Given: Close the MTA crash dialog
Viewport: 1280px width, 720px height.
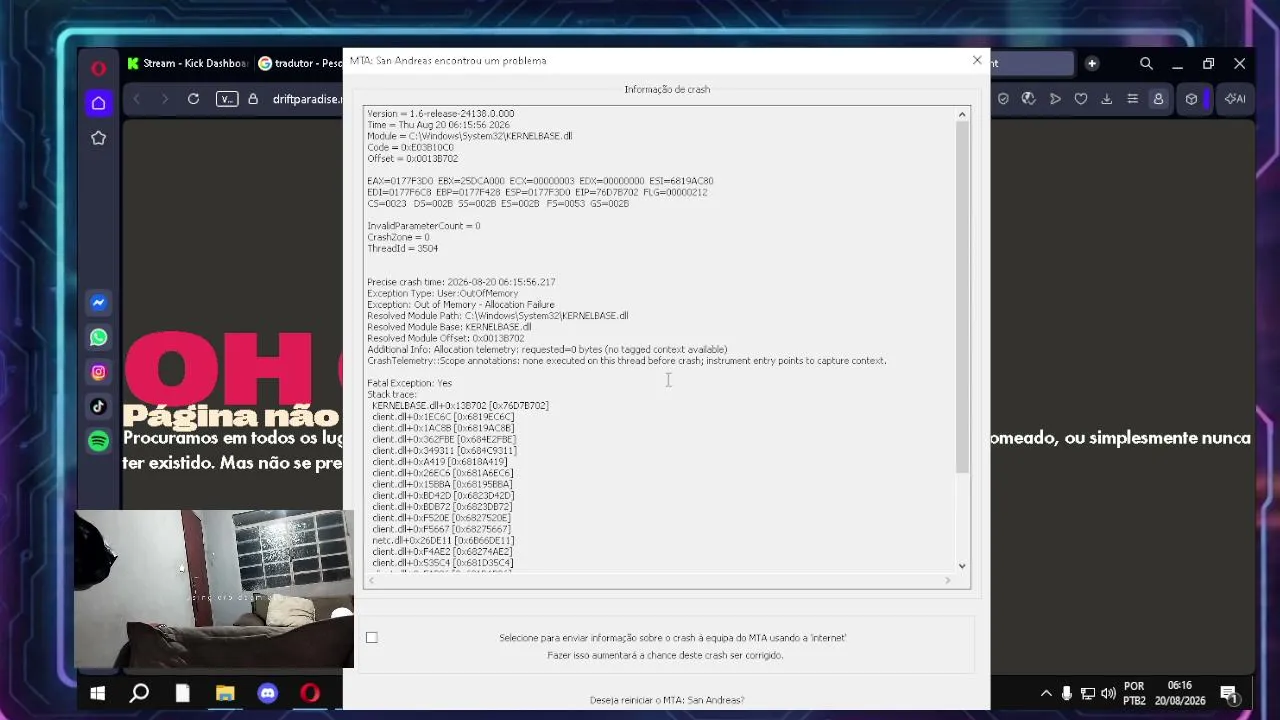Looking at the screenshot, I should pos(977,60).
